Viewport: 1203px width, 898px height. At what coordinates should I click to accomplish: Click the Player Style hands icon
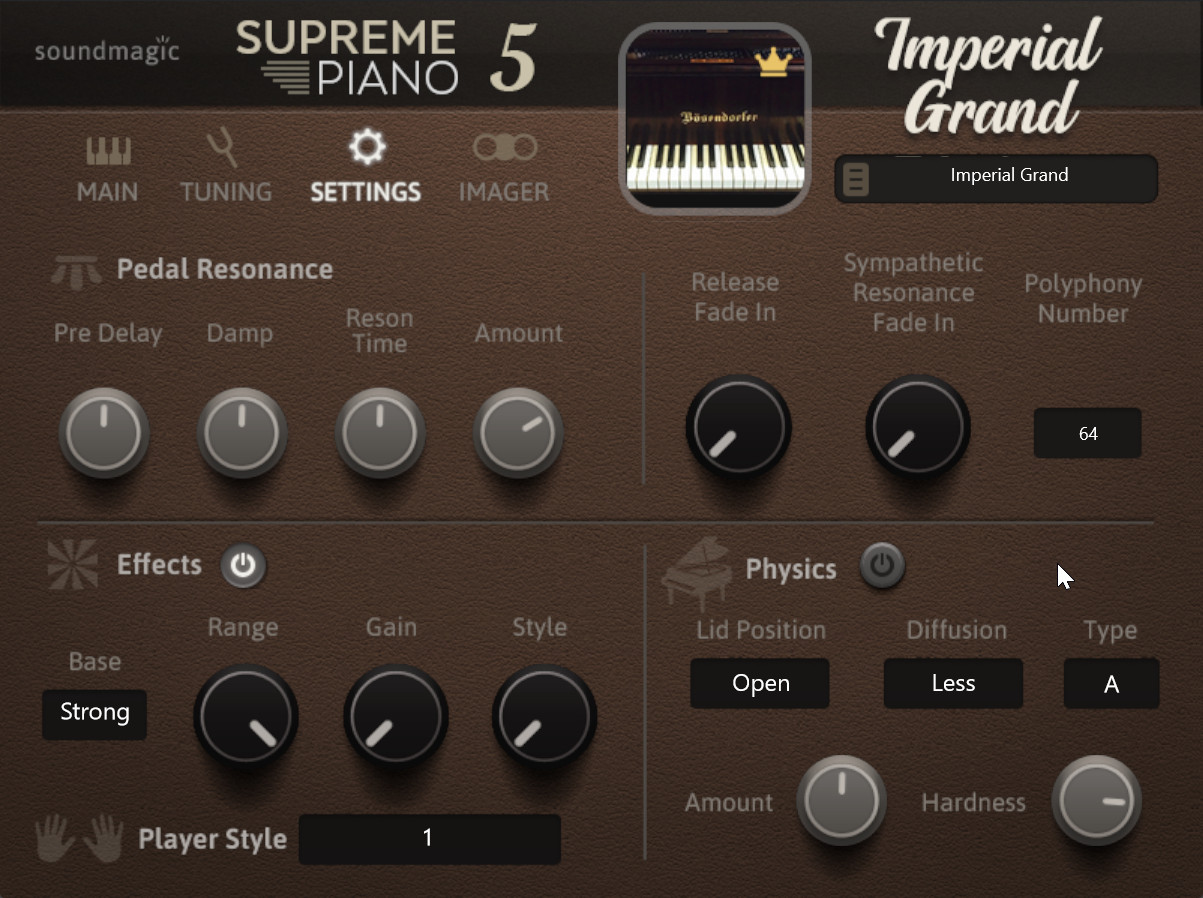[80, 838]
